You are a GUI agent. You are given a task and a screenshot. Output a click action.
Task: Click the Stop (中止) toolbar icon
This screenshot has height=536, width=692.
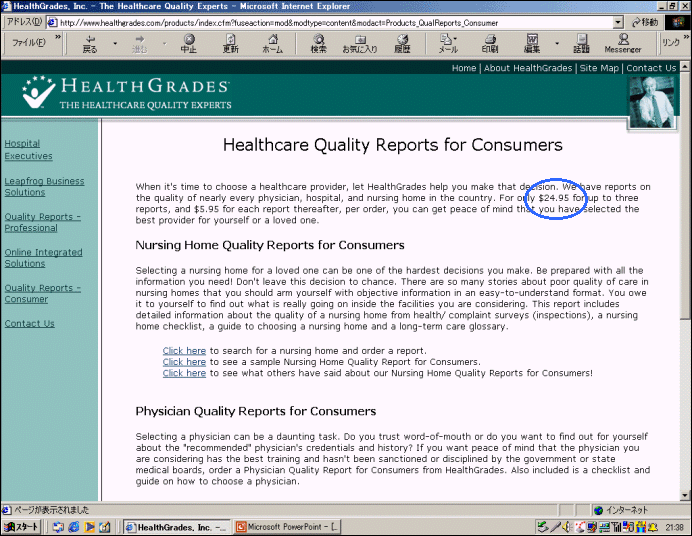[x=188, y=43]
